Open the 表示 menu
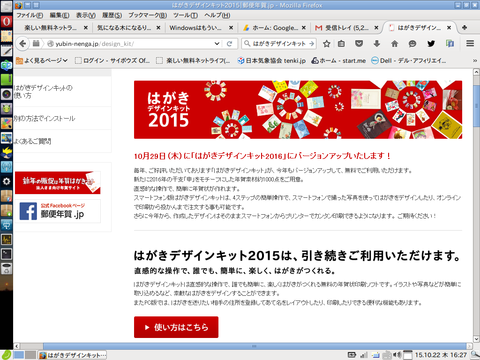This screenshot has width=480, height=360. click(x=86, y=15)
